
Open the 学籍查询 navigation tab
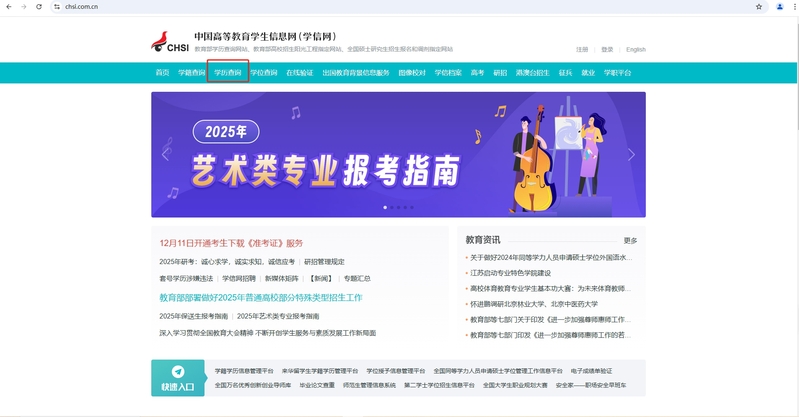point(191,73)
